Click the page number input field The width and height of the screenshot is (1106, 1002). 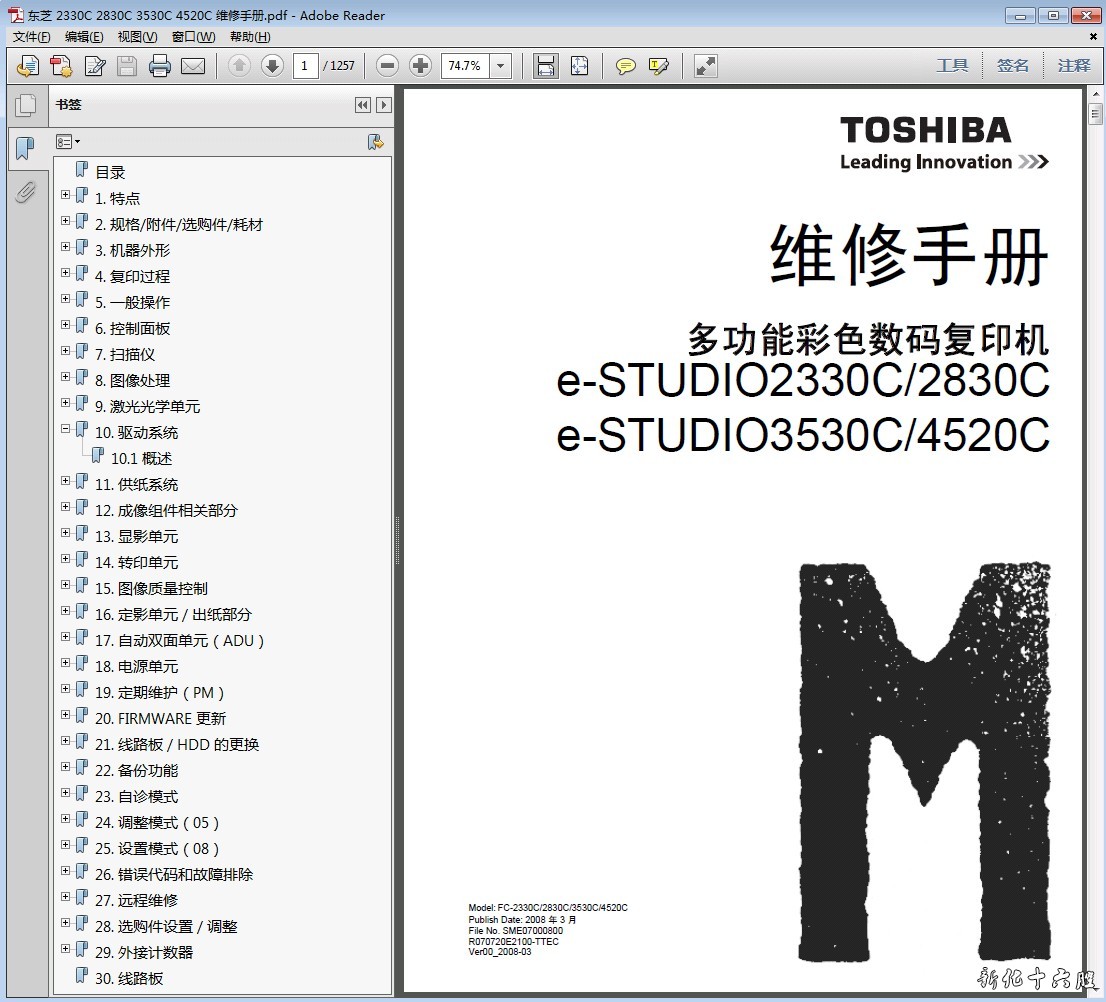(x=305, y=66)
